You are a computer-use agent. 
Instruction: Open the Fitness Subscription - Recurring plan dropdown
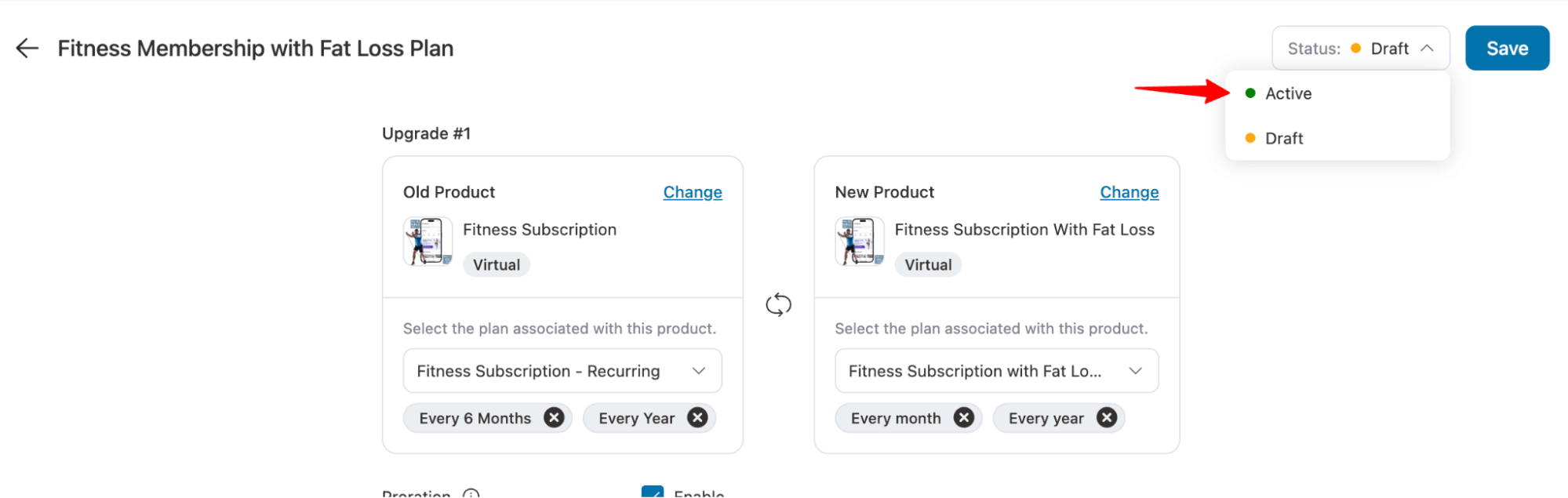coord(562,370)
